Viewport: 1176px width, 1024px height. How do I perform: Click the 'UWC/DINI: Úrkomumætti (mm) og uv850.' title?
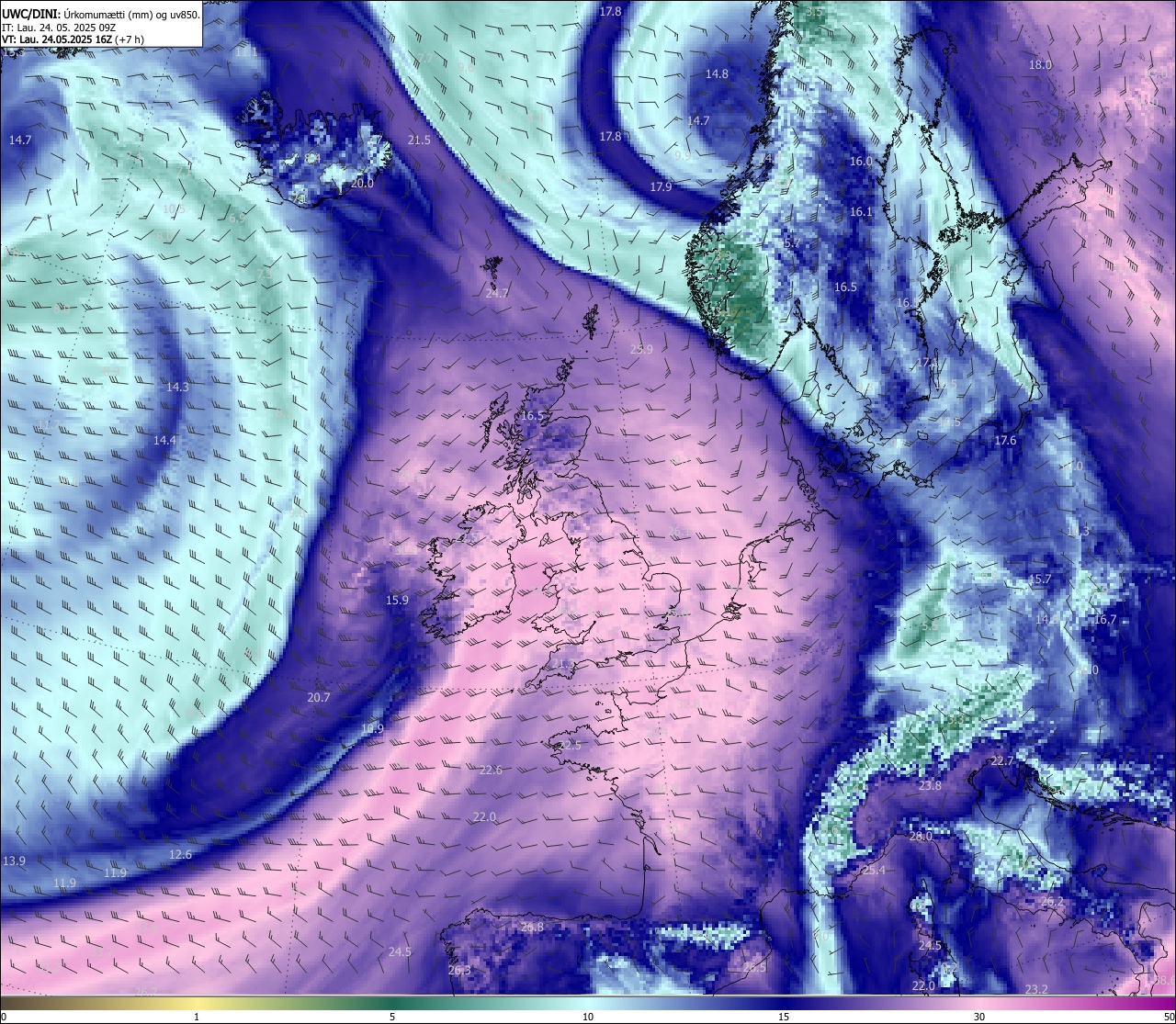(100, 14)
